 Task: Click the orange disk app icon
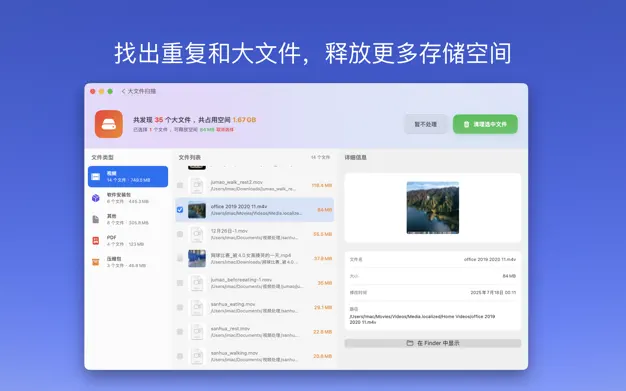109,124
